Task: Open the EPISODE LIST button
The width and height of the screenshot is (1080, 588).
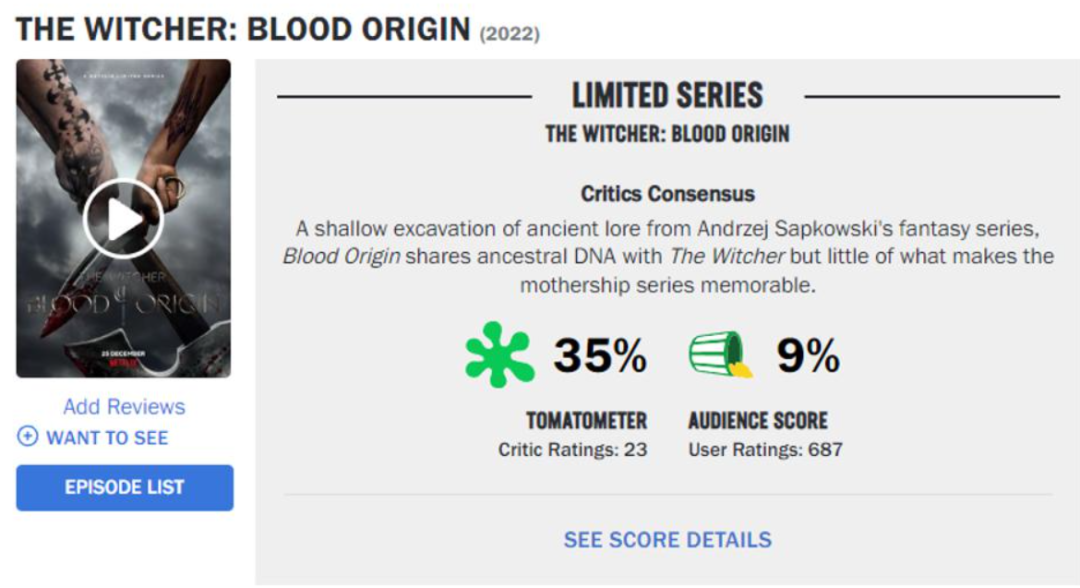Action: pyautogui.click(x=125, y=487)
